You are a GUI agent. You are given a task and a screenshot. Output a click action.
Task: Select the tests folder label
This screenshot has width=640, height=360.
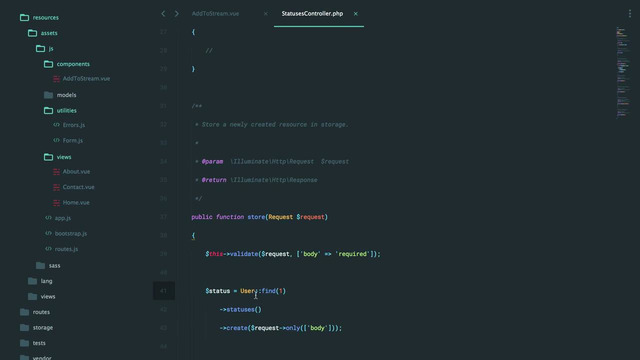pos(39,343)
